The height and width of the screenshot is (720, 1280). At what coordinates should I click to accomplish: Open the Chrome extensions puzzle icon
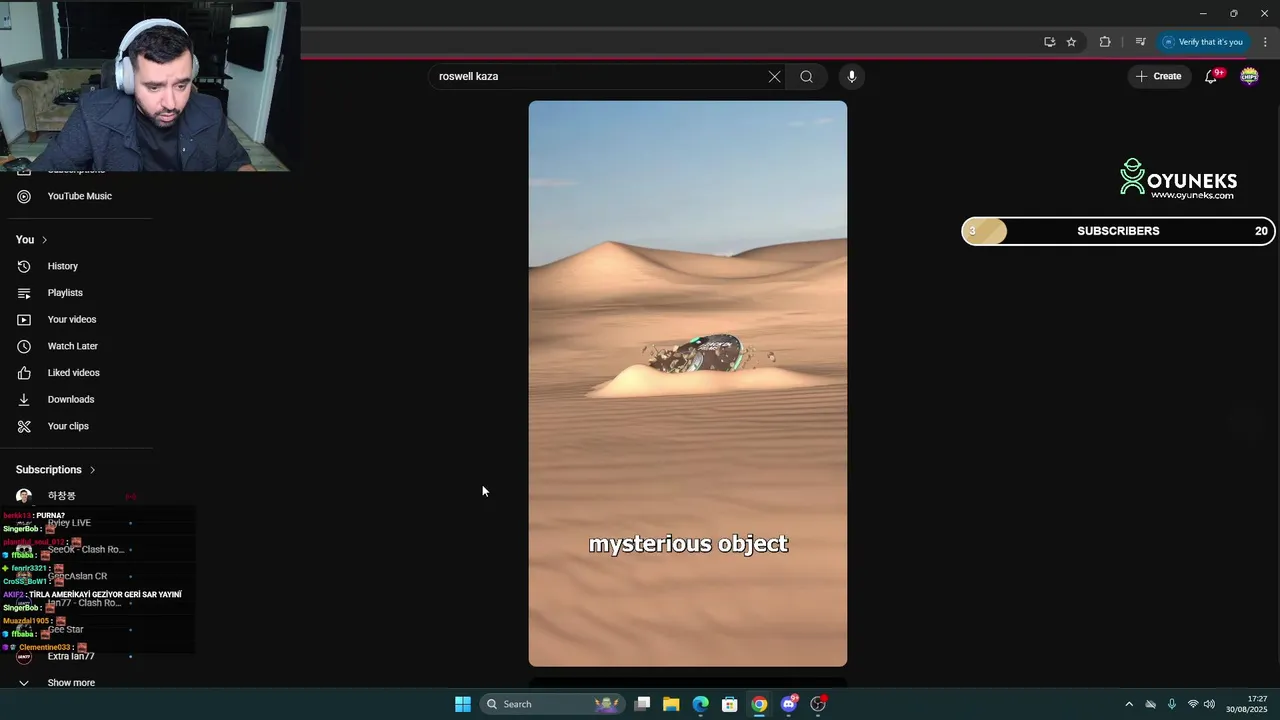(1105, 42)
